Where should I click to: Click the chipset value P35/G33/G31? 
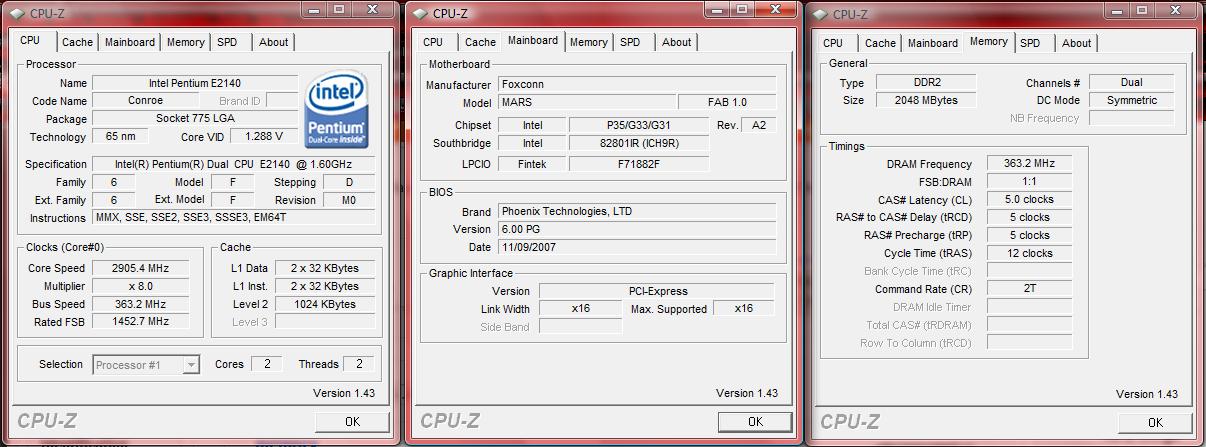[x=639, y=126]
